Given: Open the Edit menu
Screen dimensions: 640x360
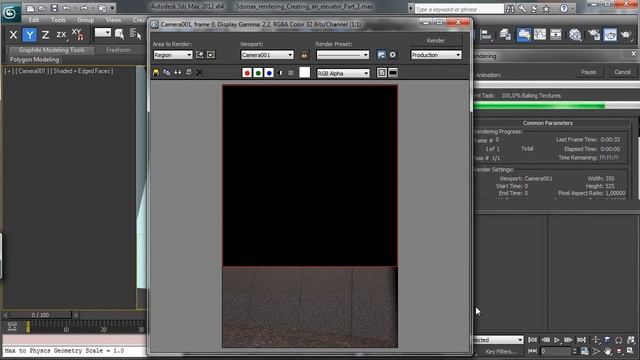Looking at the screenshot, I should (34, 20).
